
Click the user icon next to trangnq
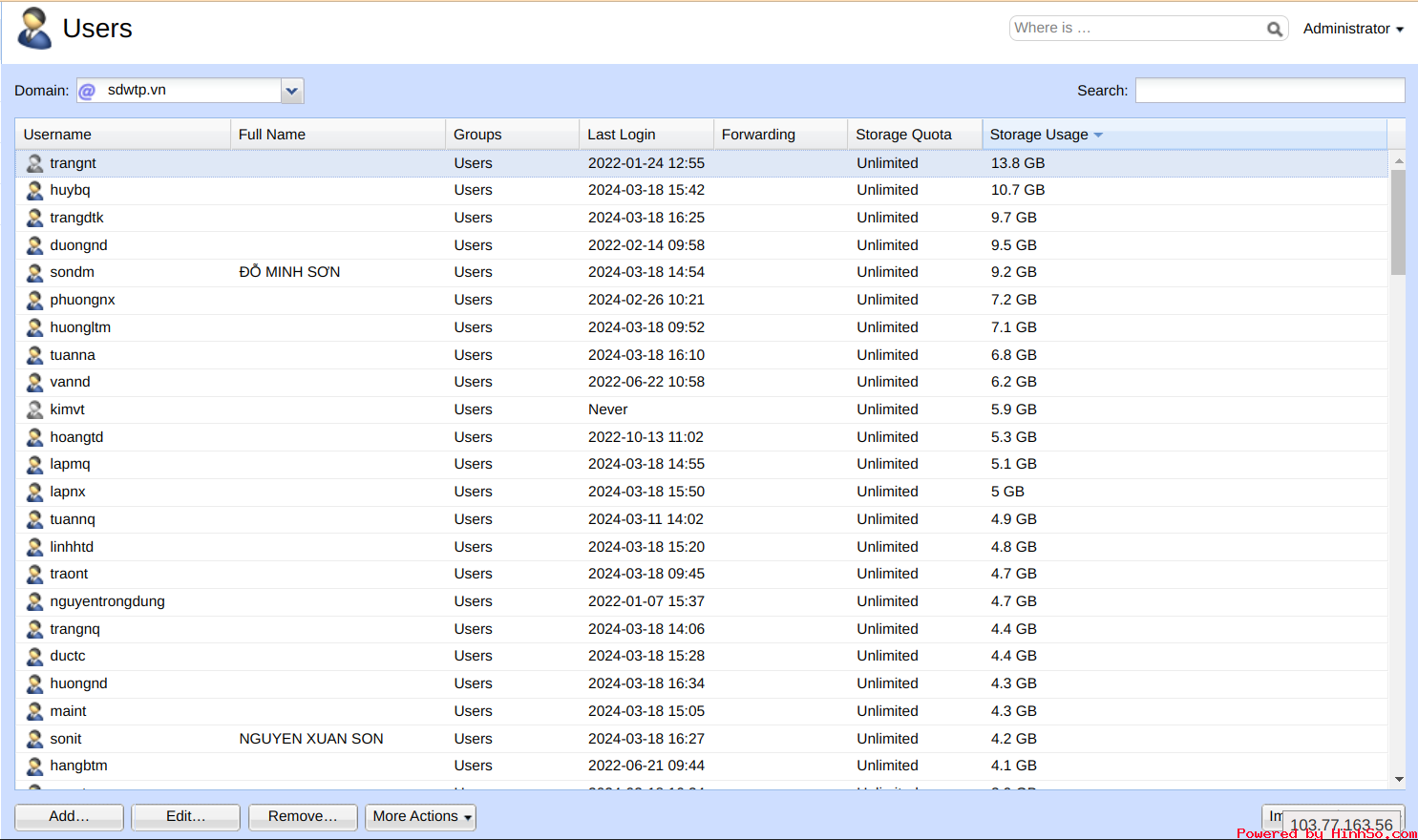pos(34,629)
